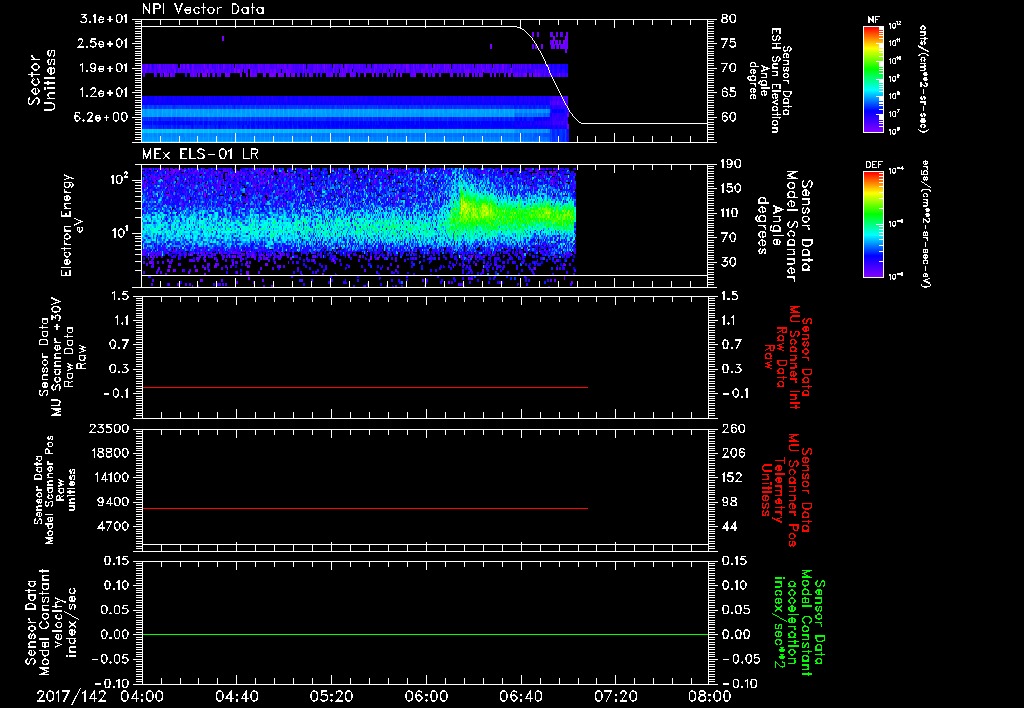Click the 06:40 time axis label
This screenshot has width=1024, height=708.
[520, 696]
